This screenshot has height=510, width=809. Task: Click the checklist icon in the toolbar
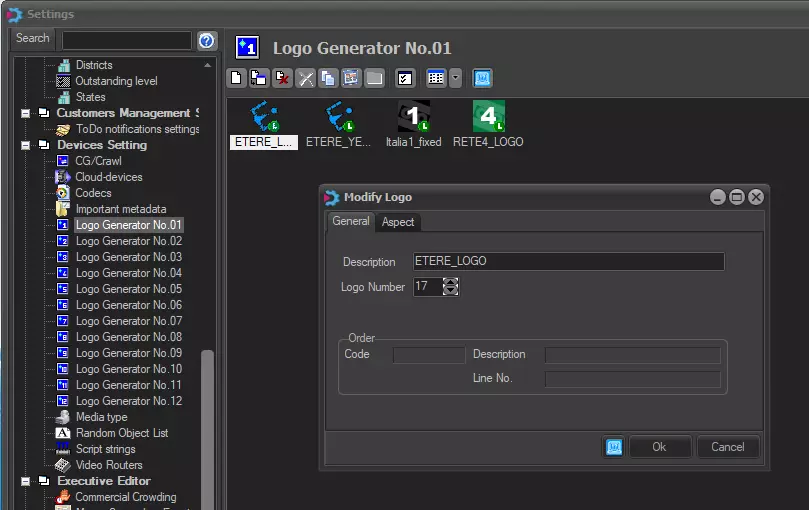click(405, 78)
